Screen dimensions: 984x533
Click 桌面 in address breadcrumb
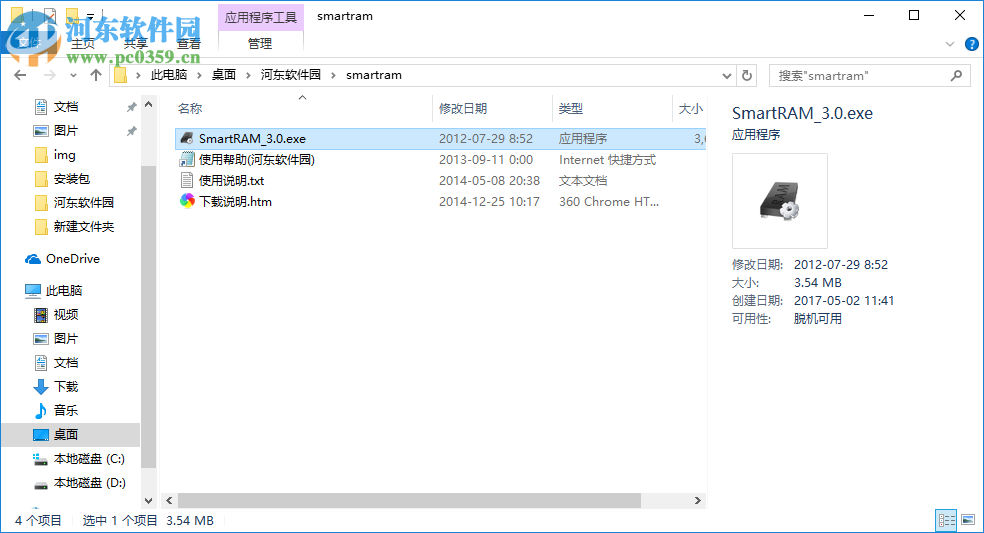[x=223, y=75]
